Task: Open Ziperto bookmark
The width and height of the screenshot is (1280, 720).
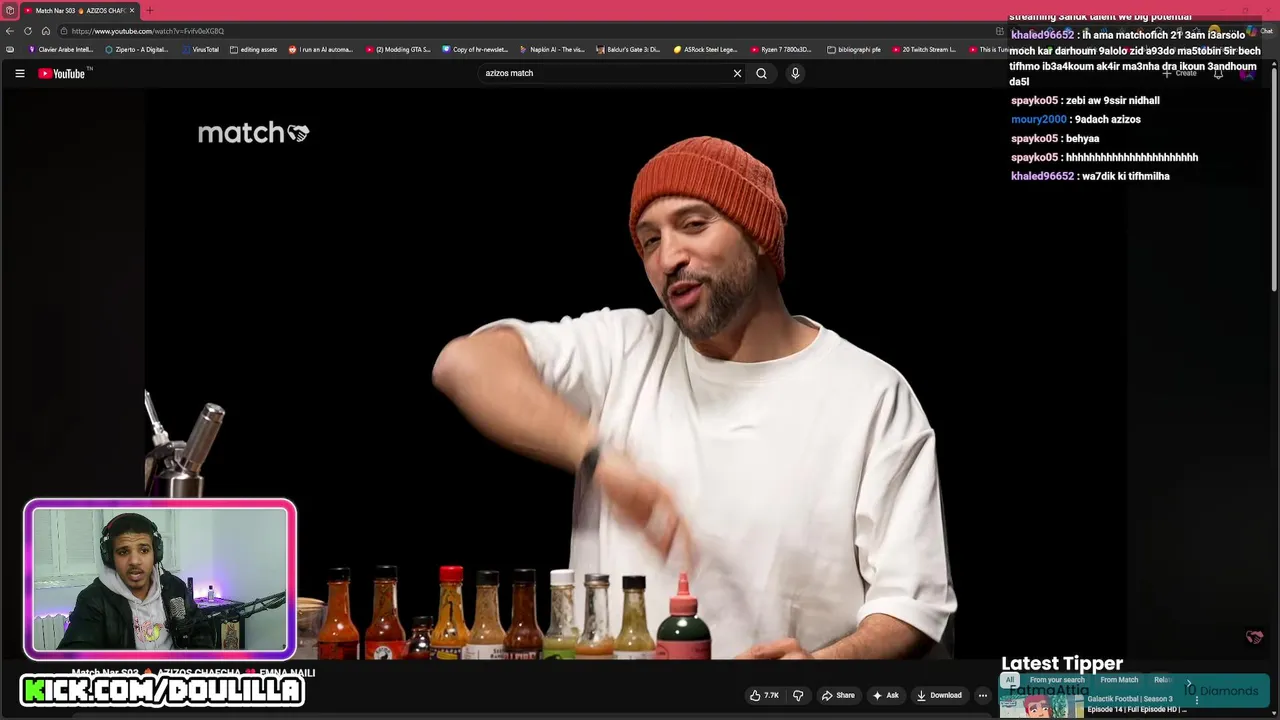Action: click(x=137, y=49)
